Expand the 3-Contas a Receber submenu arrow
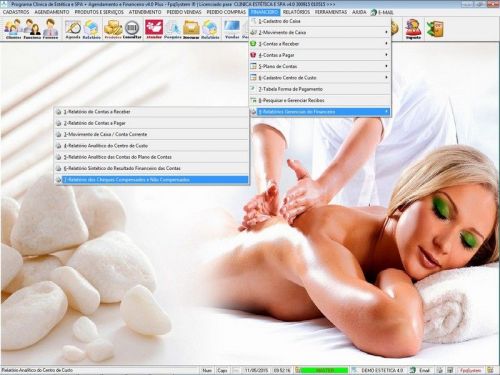 tap(386, 44)
